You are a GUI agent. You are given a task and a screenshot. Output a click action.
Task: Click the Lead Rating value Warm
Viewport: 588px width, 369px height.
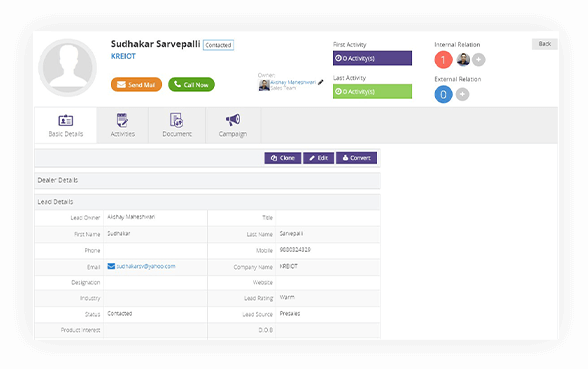pos(287,297)
